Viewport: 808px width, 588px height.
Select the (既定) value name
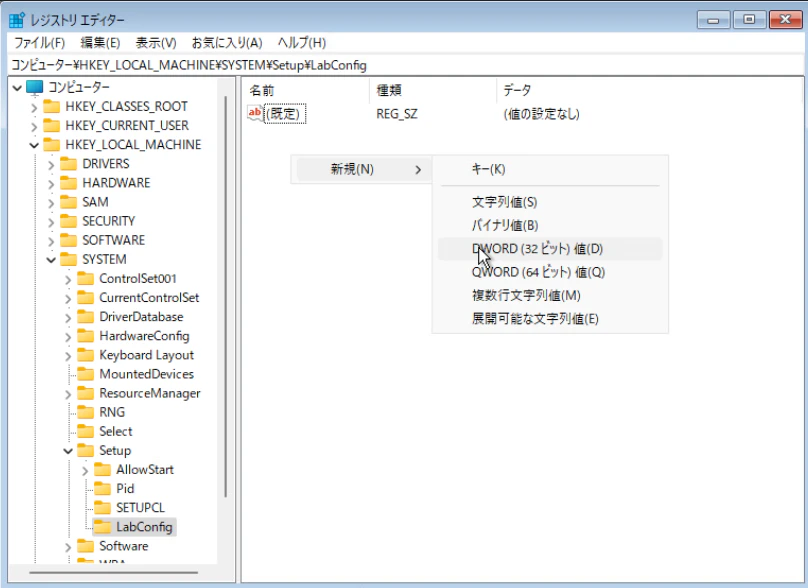[285, 113]
